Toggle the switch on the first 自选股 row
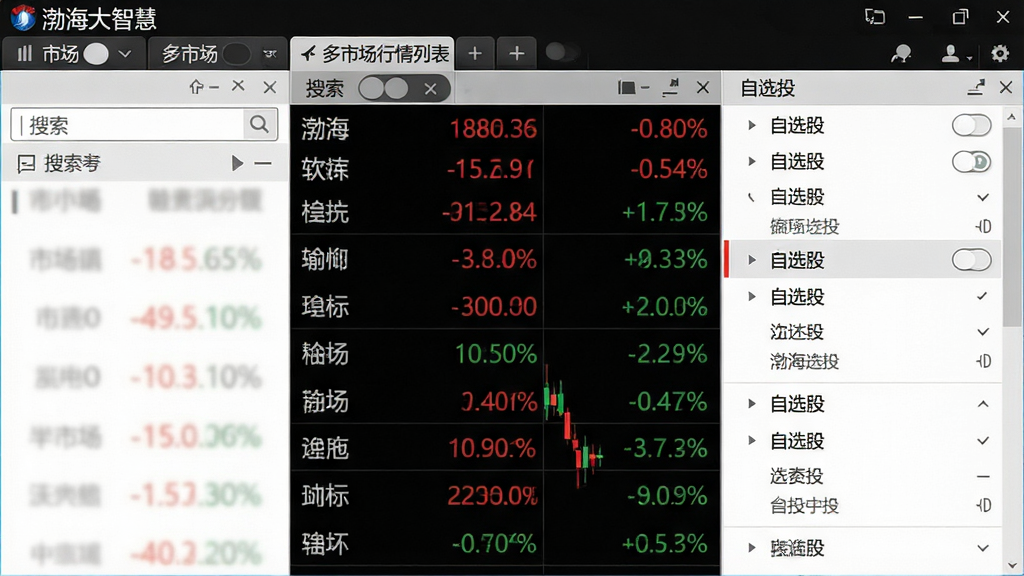The width and height of the screenshot is (1024, 576). tap(972, 125)
